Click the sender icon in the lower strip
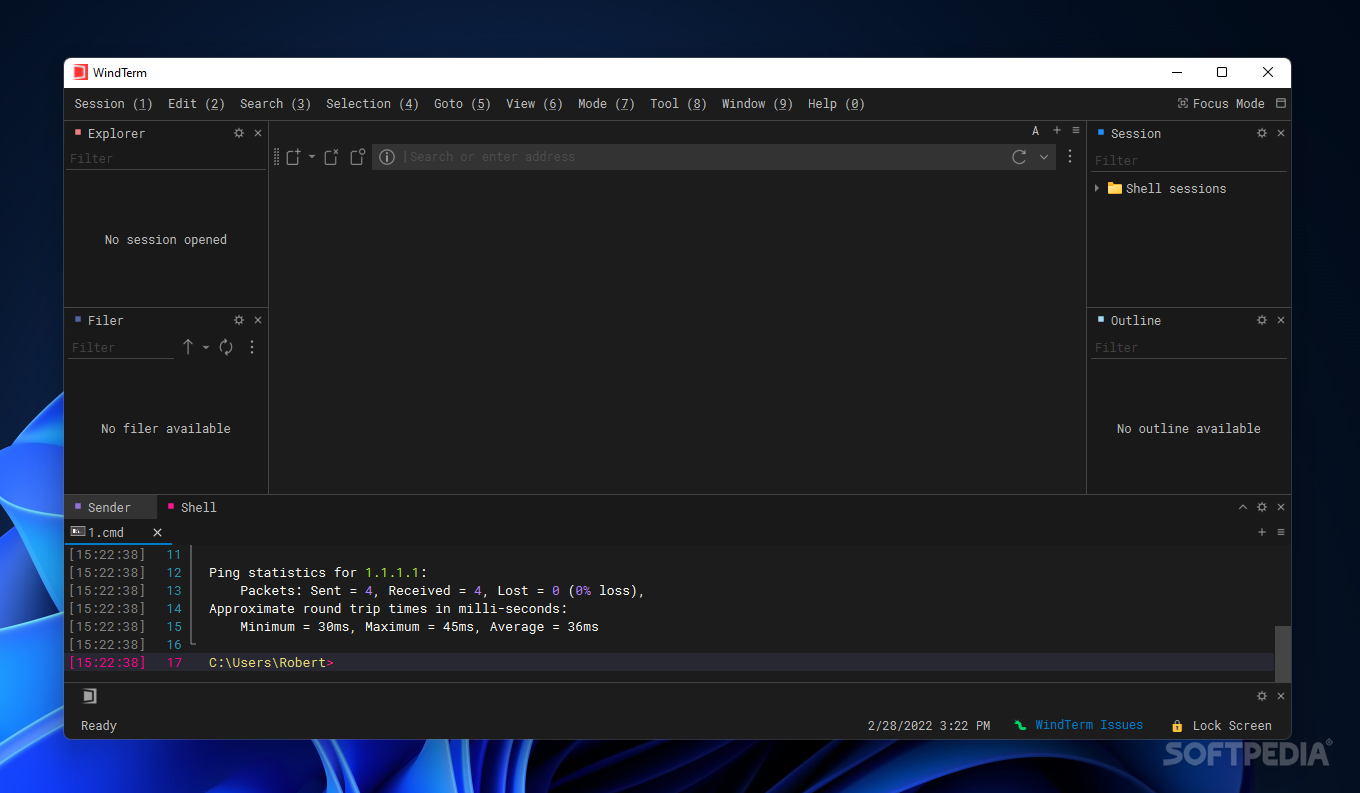1360x793 pixels. pyautogui.click(x=90, y=696)
